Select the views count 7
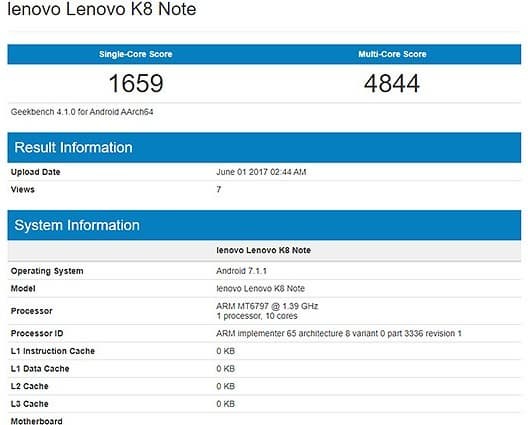 pos(219,189)
